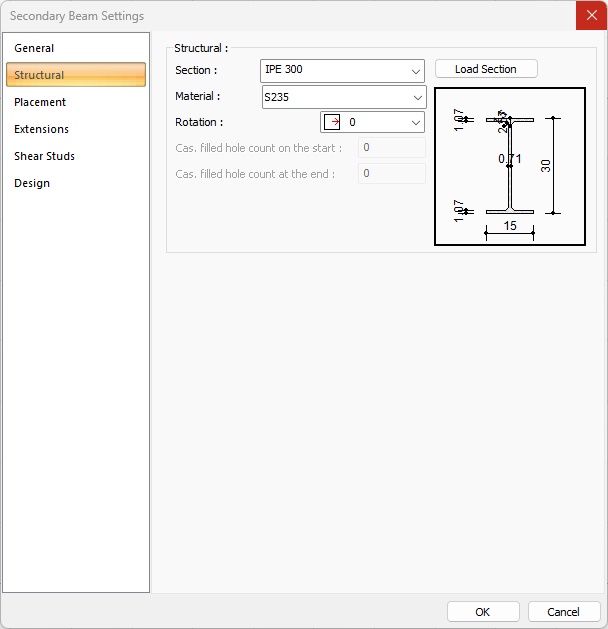
Task: Click the 0.71 web thickness label
Action: click(510, 158)
